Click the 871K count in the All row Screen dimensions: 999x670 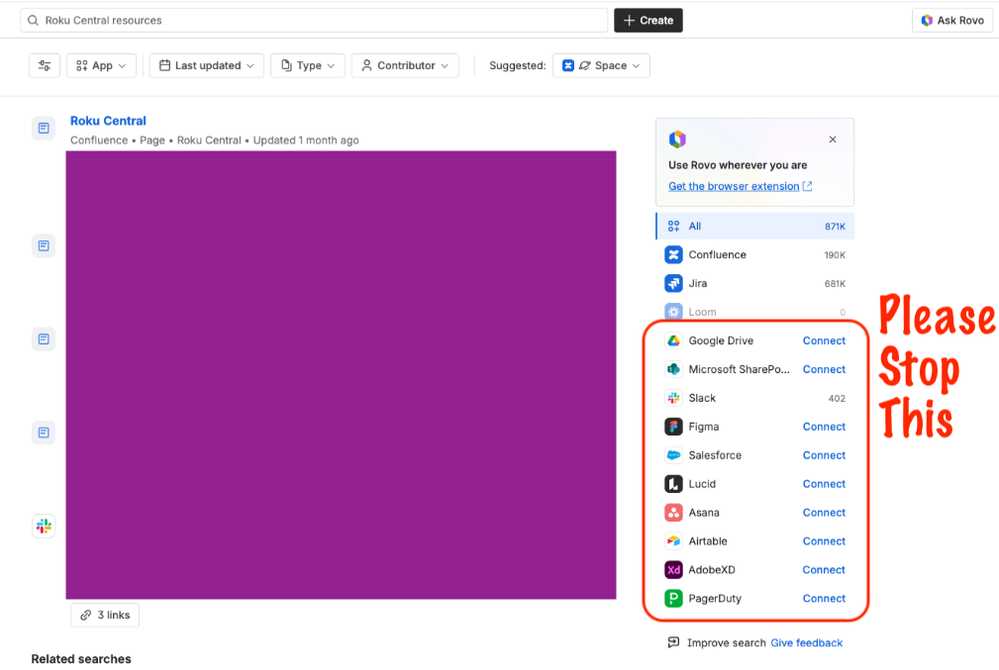[x=835, y=227]
